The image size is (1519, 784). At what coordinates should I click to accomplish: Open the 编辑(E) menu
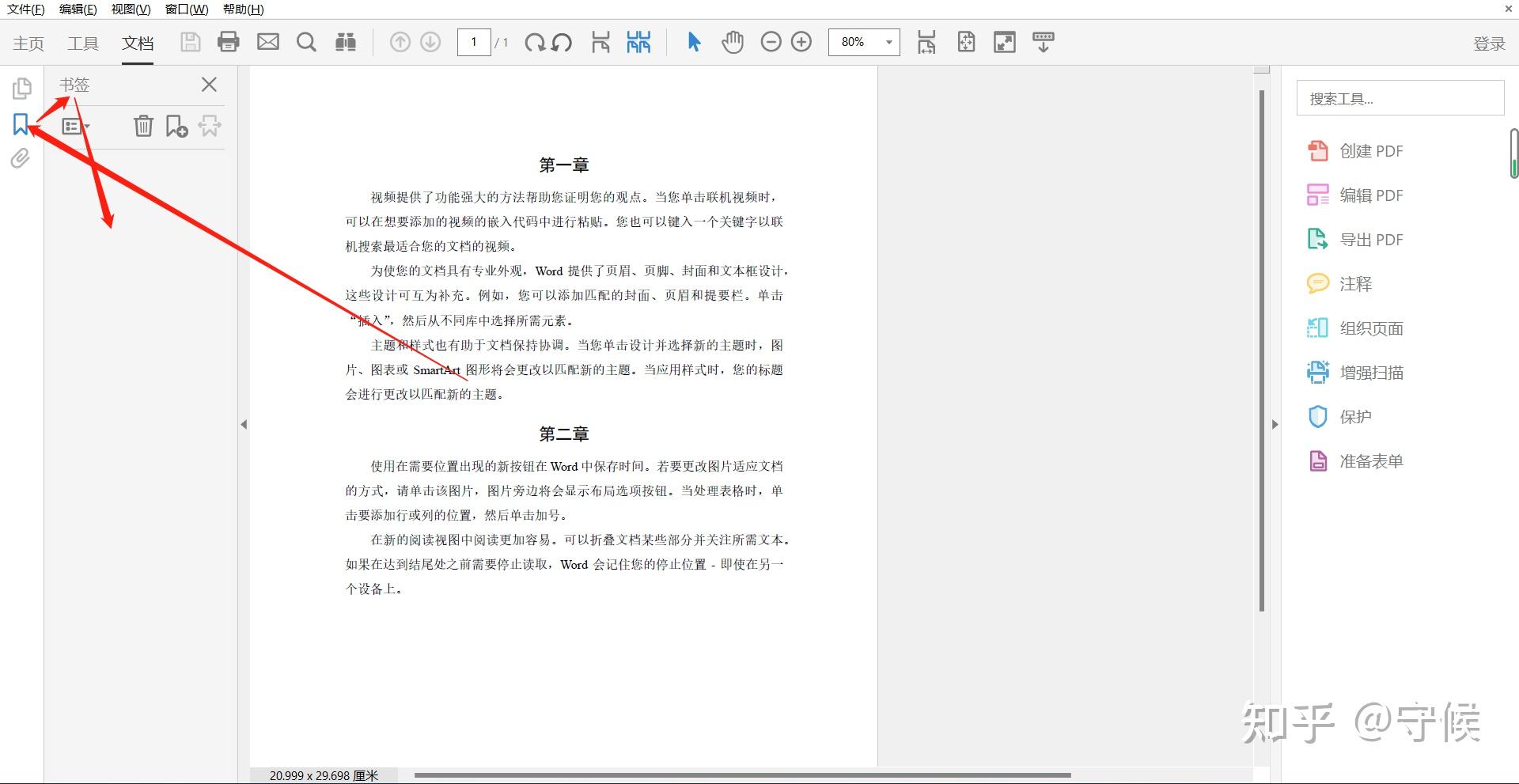click(x=78, y=9)
